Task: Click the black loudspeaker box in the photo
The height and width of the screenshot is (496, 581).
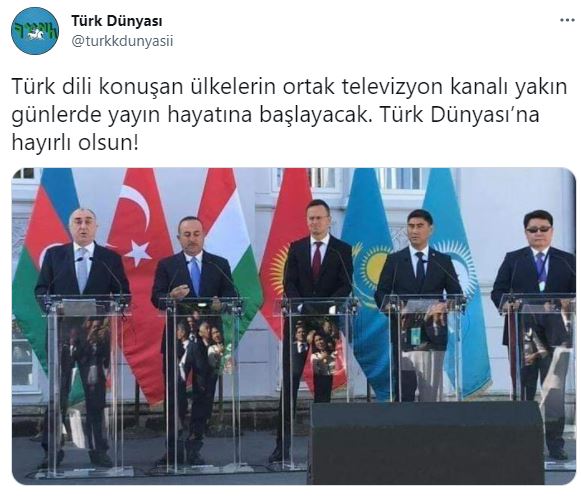Action: pos(426,443)
